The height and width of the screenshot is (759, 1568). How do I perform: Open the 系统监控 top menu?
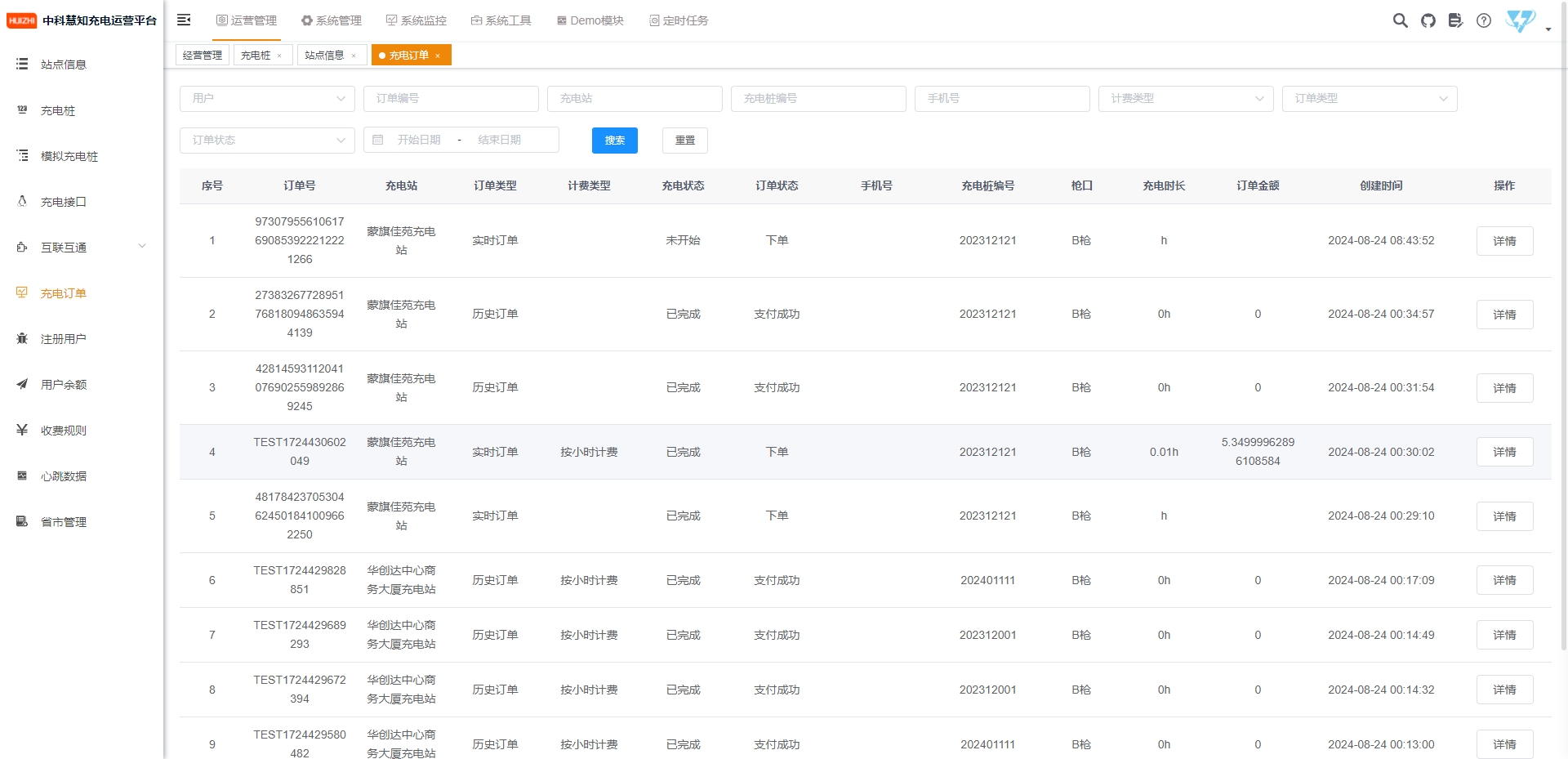click(416, 20)
